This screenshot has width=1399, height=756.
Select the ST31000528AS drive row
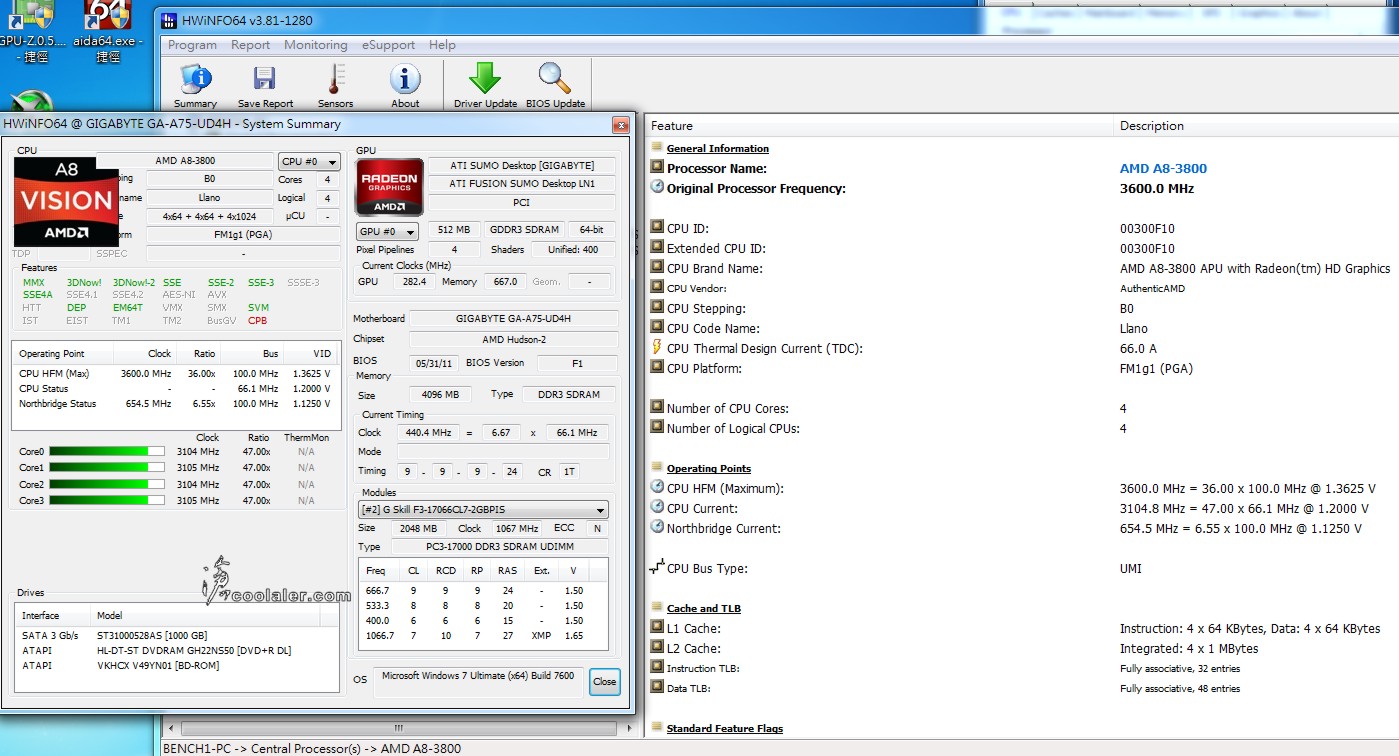click(x=177, y=636)
